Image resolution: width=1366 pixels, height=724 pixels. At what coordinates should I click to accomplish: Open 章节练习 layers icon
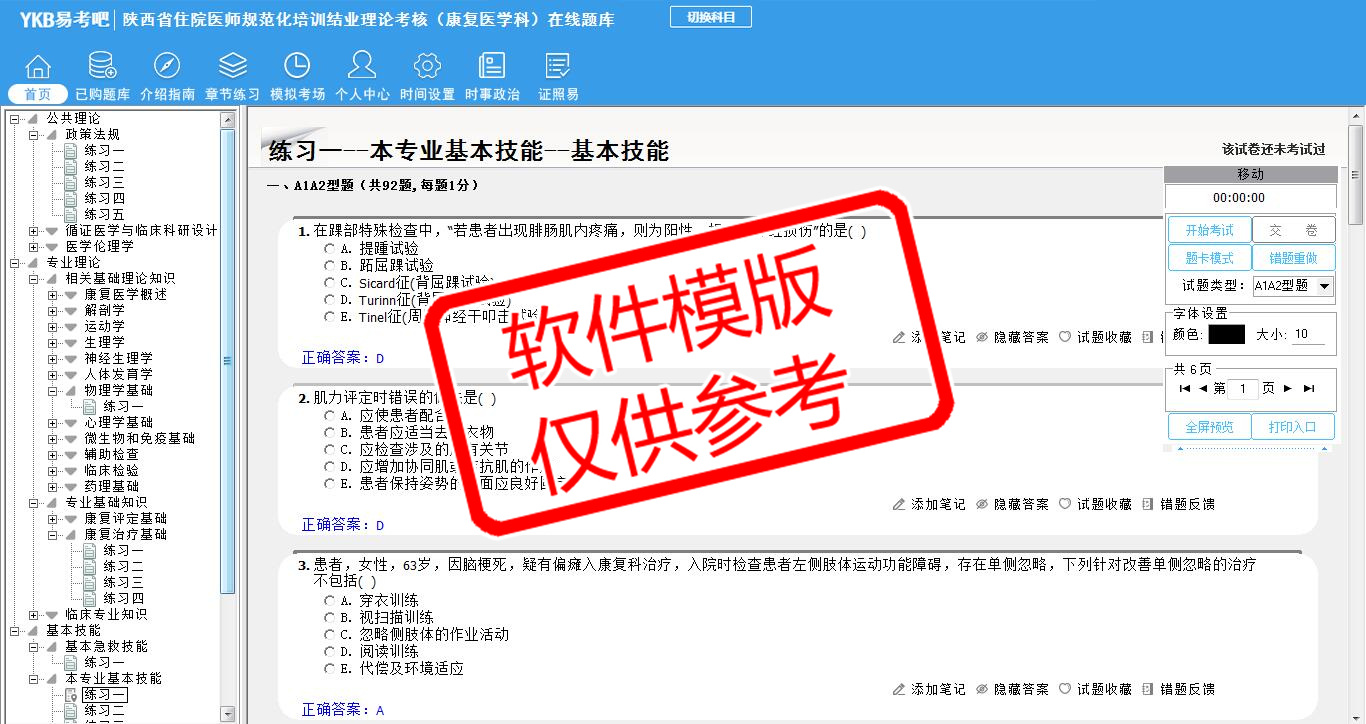[232, 67]
